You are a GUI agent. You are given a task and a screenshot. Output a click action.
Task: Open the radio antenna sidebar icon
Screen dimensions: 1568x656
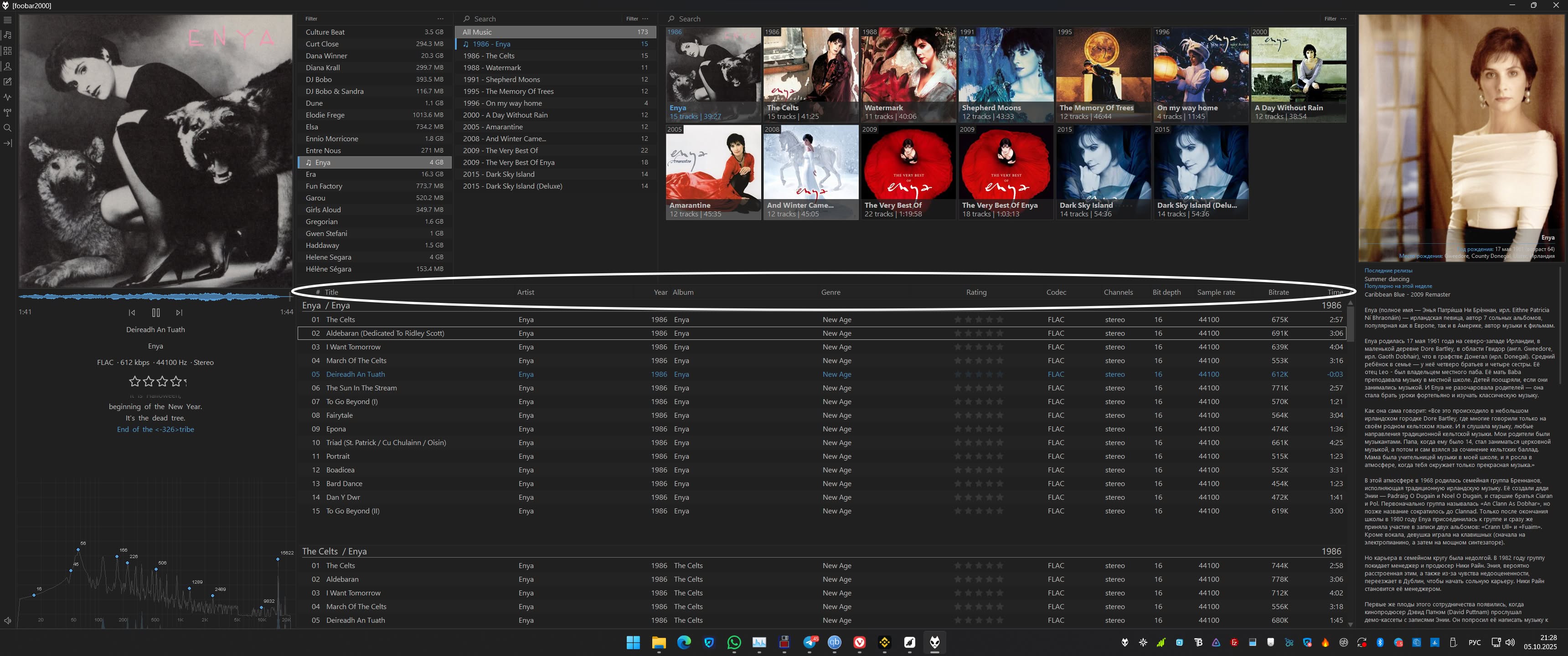tap(7, 113)
